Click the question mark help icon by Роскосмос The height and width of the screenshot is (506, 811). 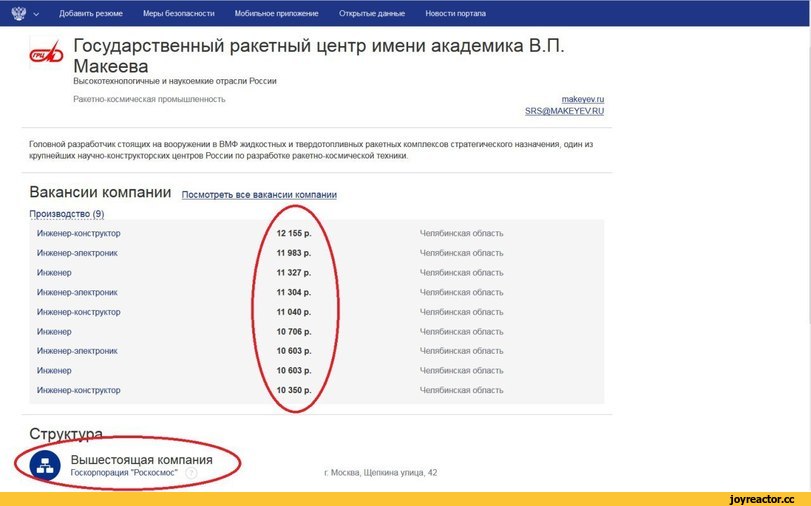coord(191,473)
